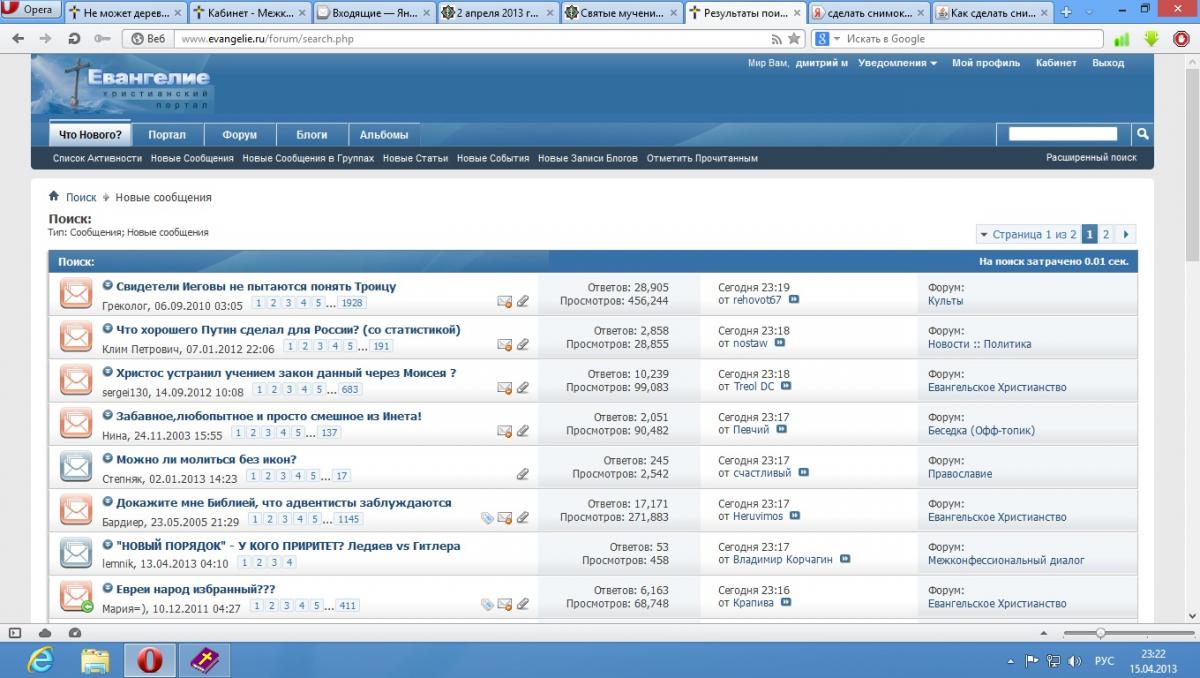This screenshot has height=678, width=1200.
Task: Click the Opera reload button
Action: pos(74,39)
